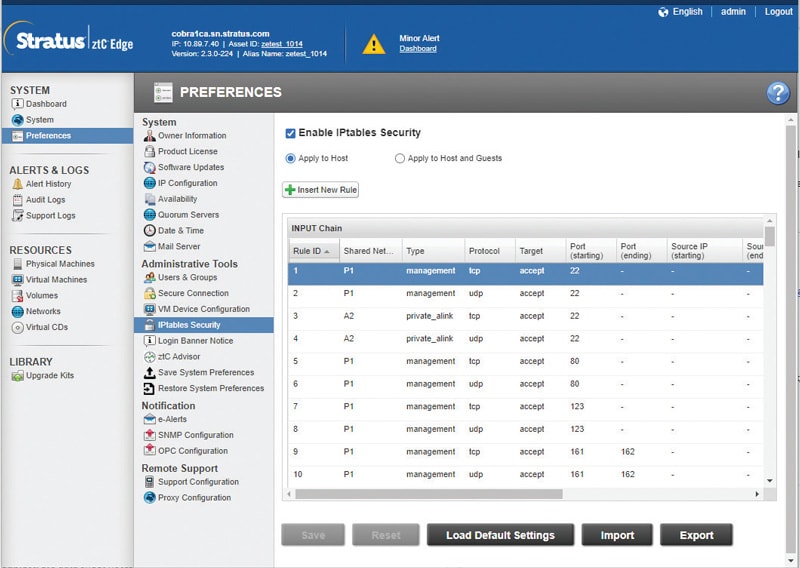Open Availability preferences page
The image size is (800, 568).
(177, 199)
